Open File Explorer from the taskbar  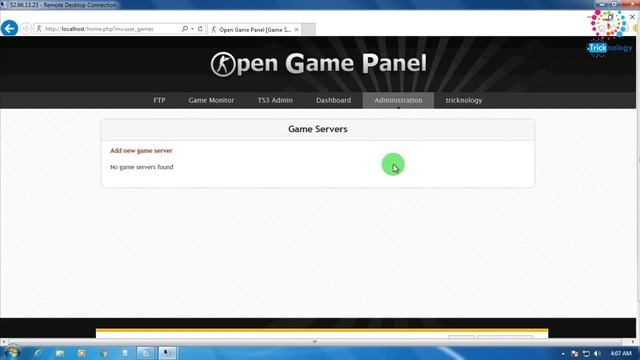tap(60, 353)
